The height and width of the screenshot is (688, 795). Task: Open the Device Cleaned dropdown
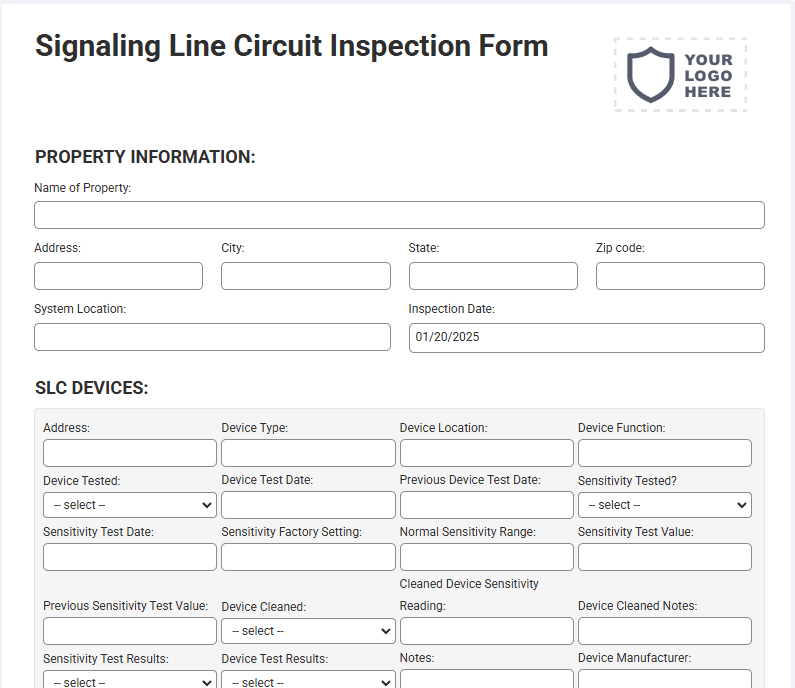308,631
